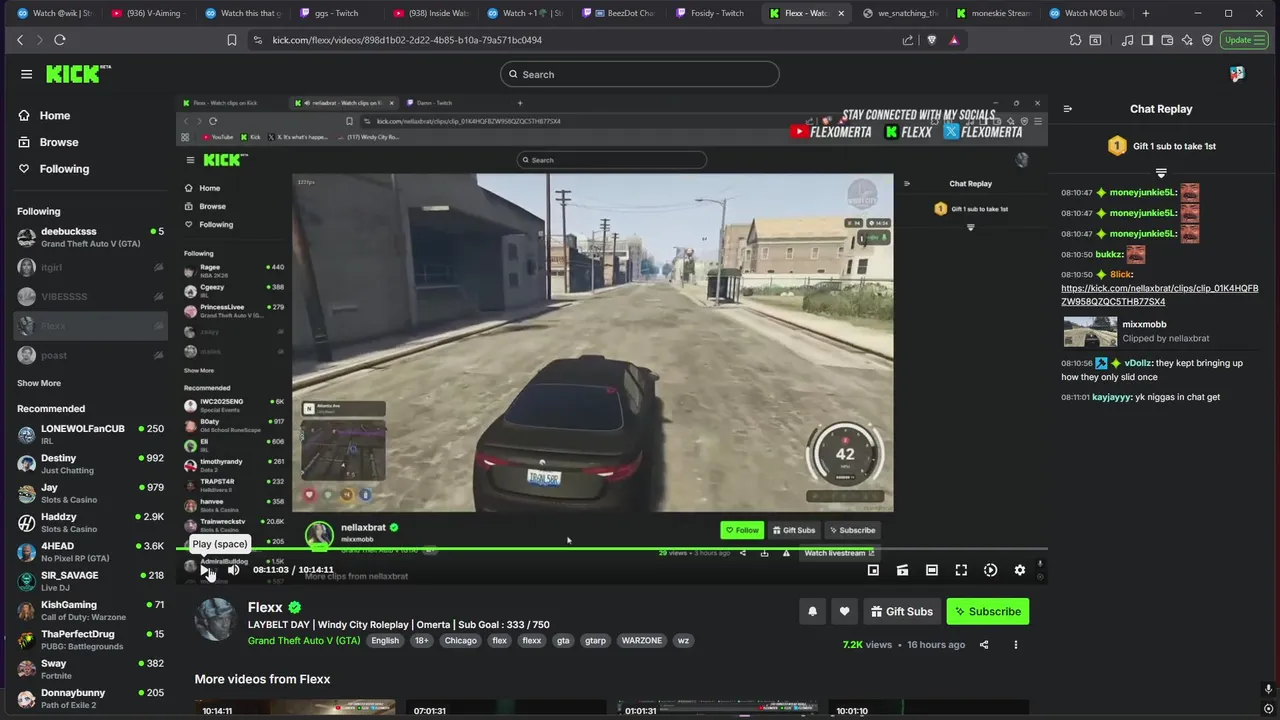Select the Chicago tag
This screenshot has width=1280, height=720.
click(x=461, y=641)
